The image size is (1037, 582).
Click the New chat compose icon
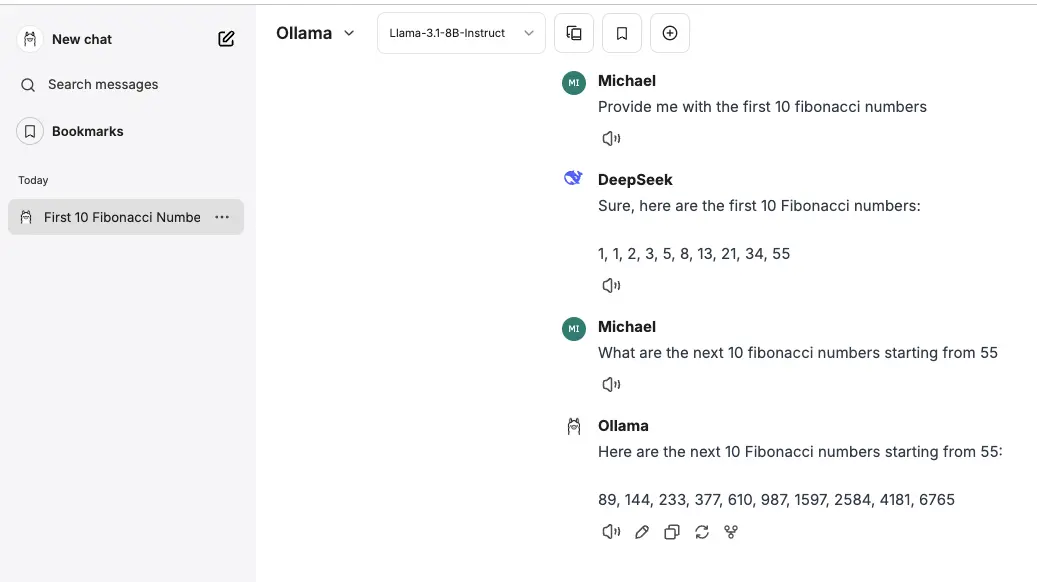pos(226,38)
